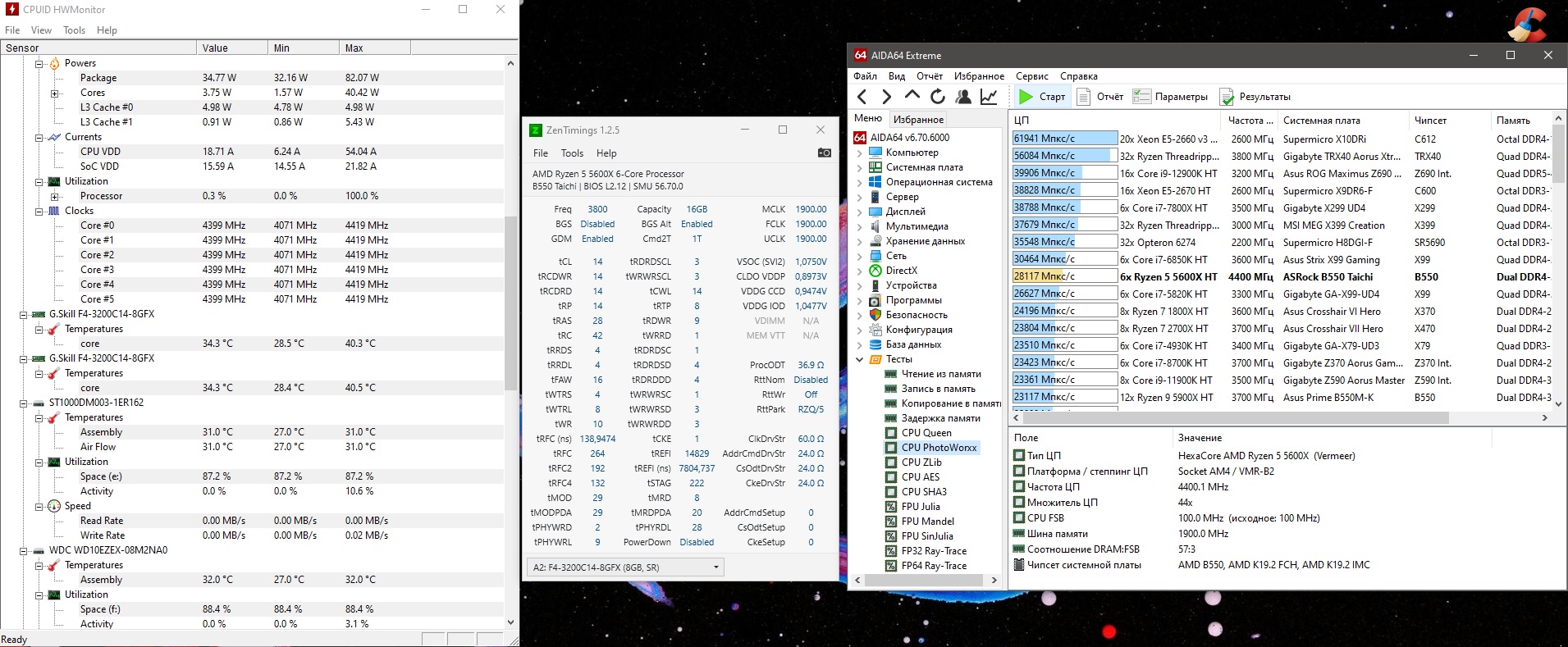Click the Безопасность shield icon
Viewport: 1568px width, 647px height.
tap(875, 315)
